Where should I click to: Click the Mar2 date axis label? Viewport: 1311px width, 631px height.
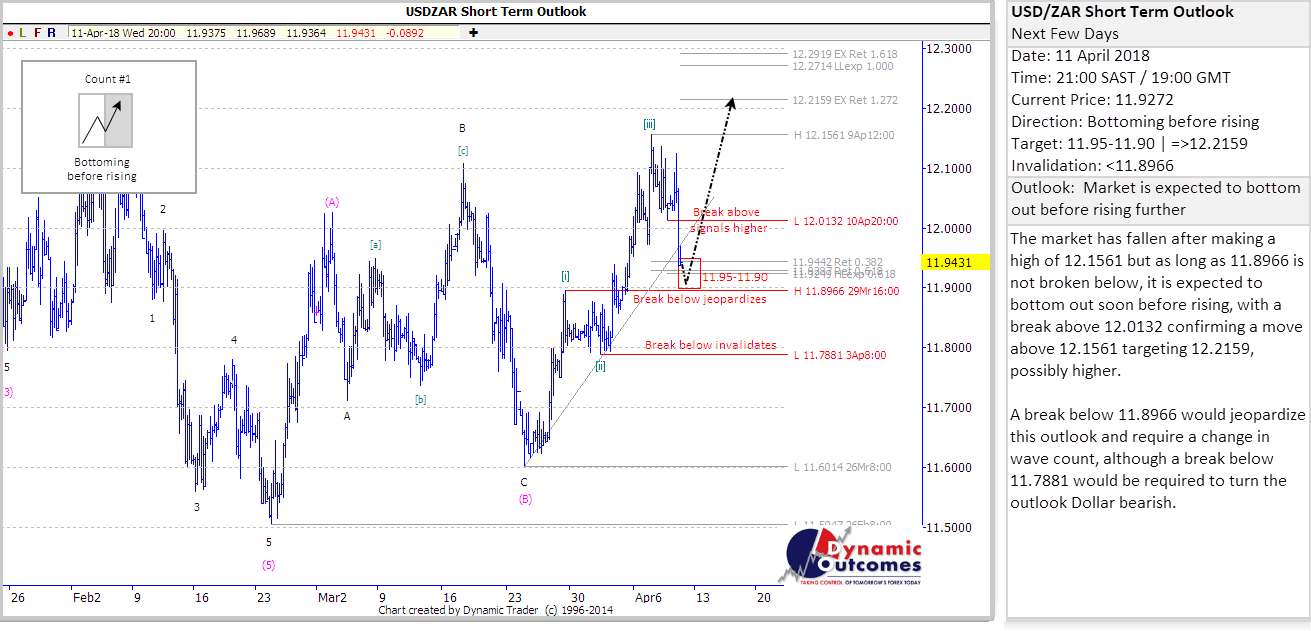332,598
